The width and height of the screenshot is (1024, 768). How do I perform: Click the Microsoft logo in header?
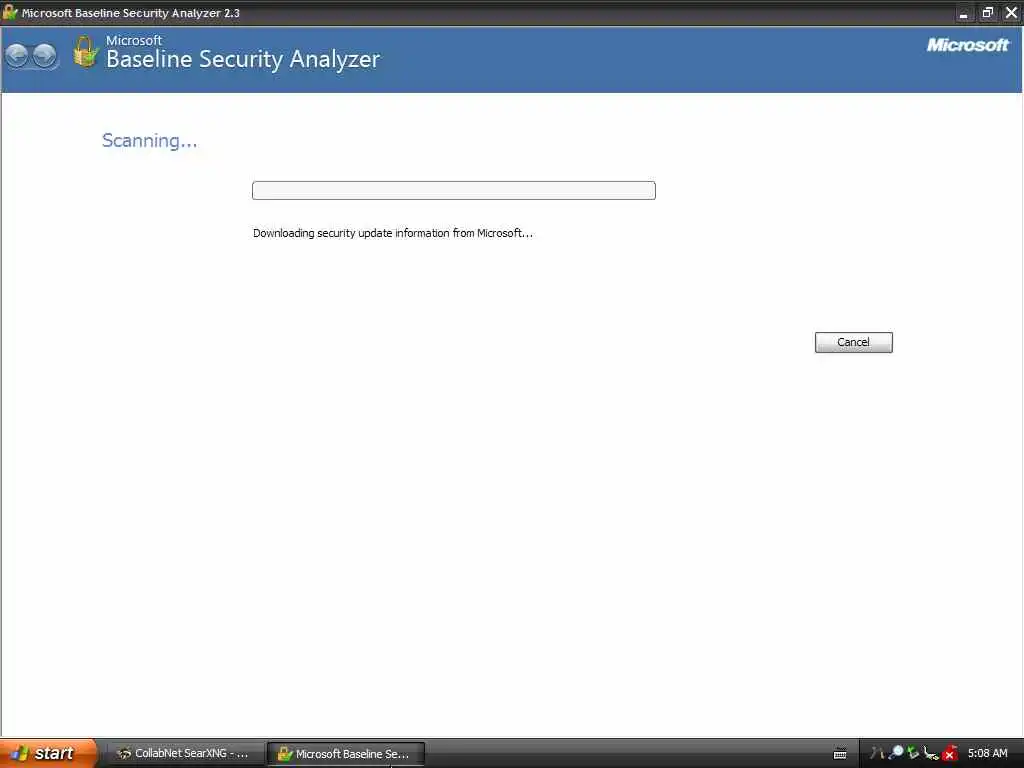[968, 45]
